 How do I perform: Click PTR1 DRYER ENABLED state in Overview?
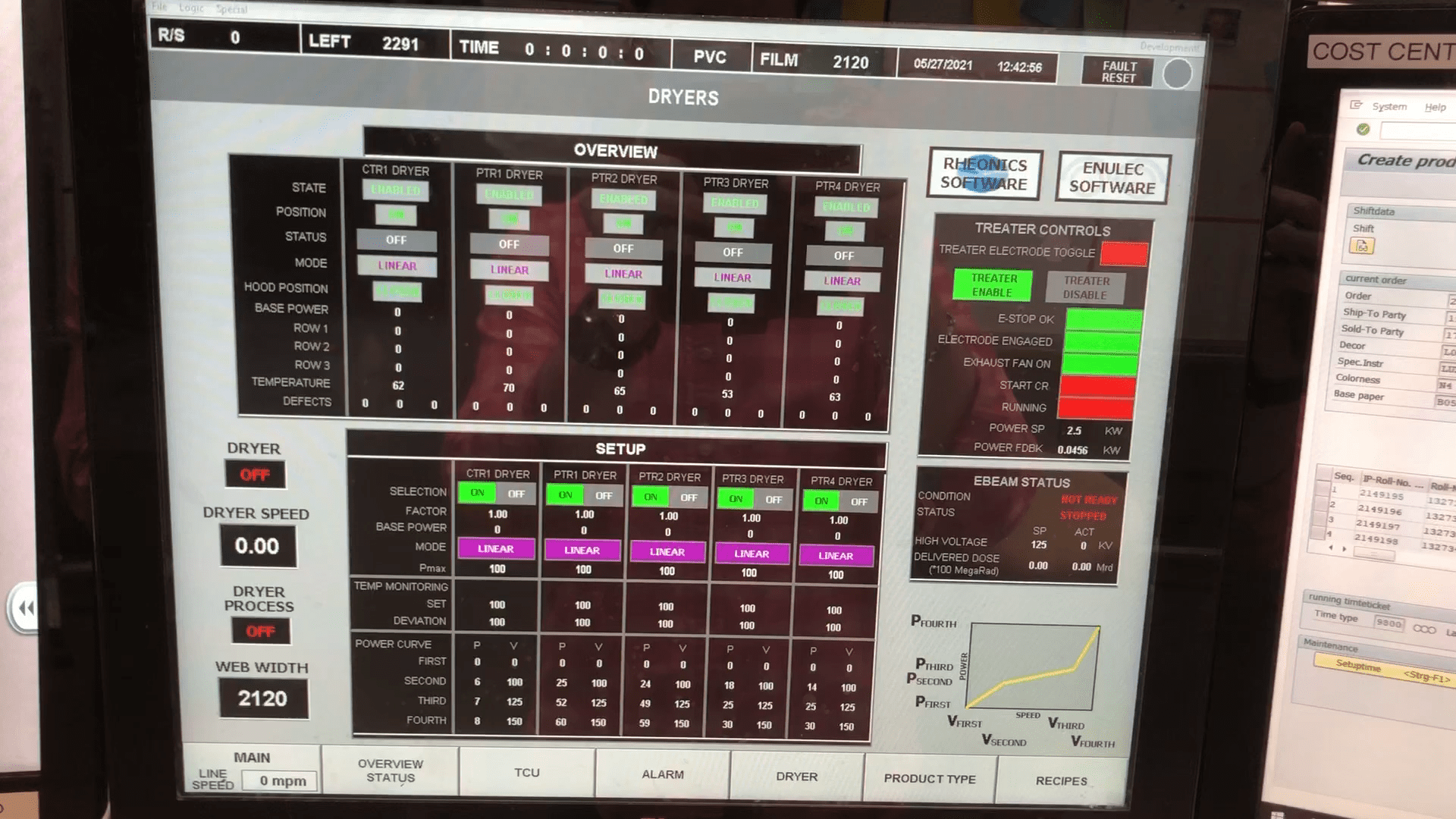pyautogui.click(x=509, y=195)
